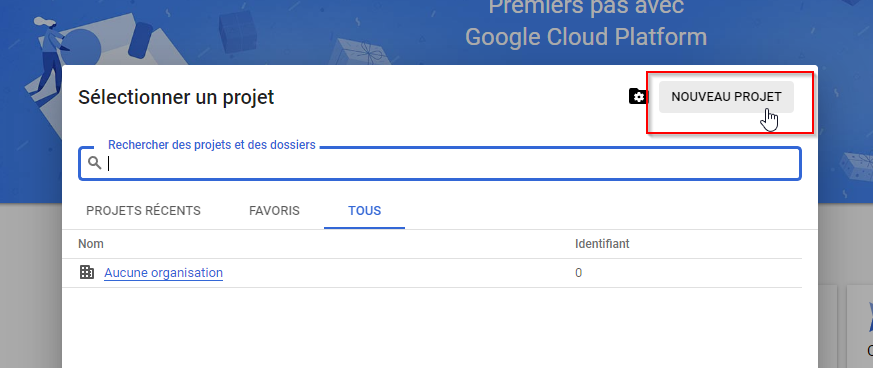This screenshot has height=368, width=873.
Task: Click the magnifier icon in the search box
Action: (95, 163)
